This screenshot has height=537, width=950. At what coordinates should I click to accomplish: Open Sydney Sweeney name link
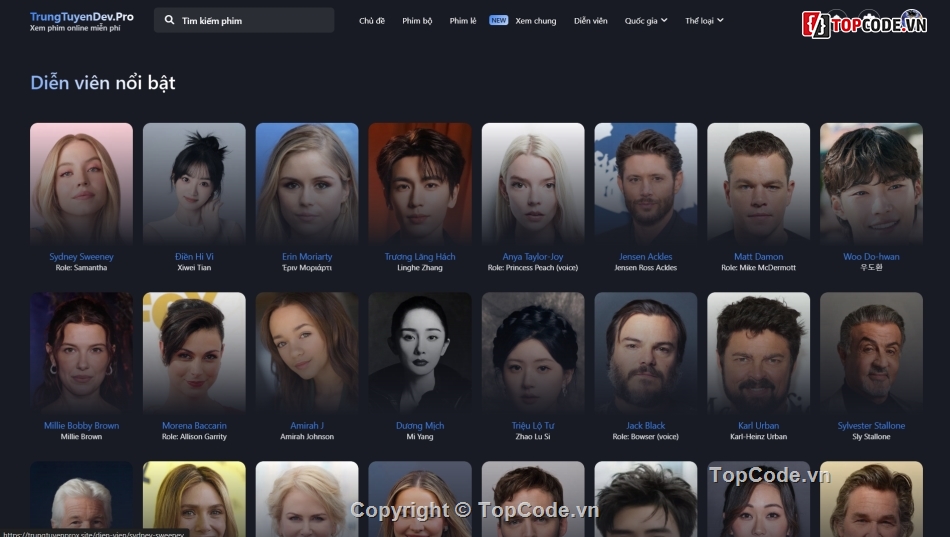point(81,257)
